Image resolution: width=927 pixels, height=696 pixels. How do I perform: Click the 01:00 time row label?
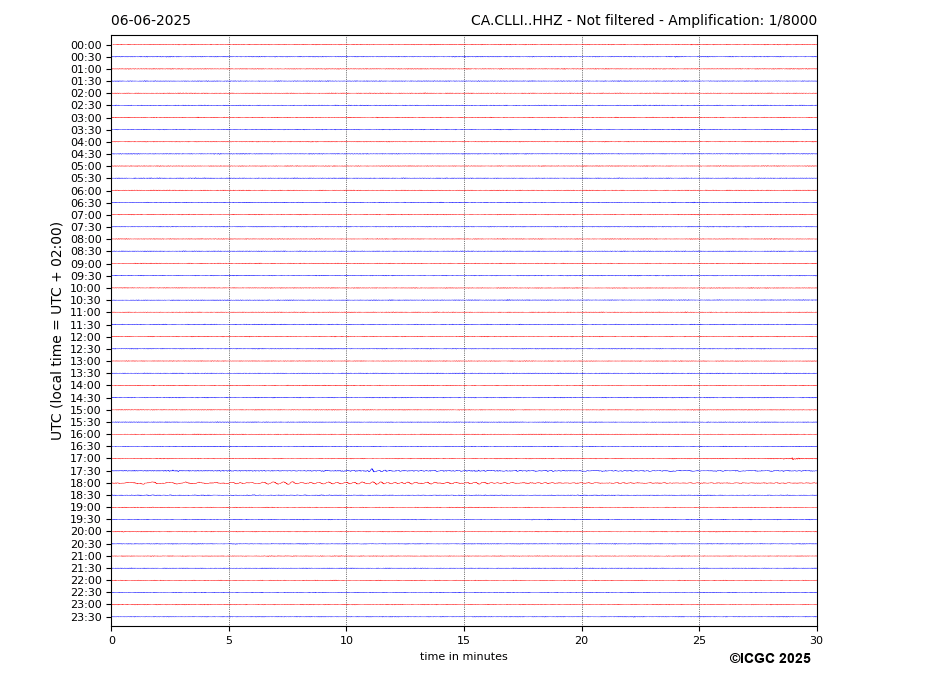tap(86, 70)
